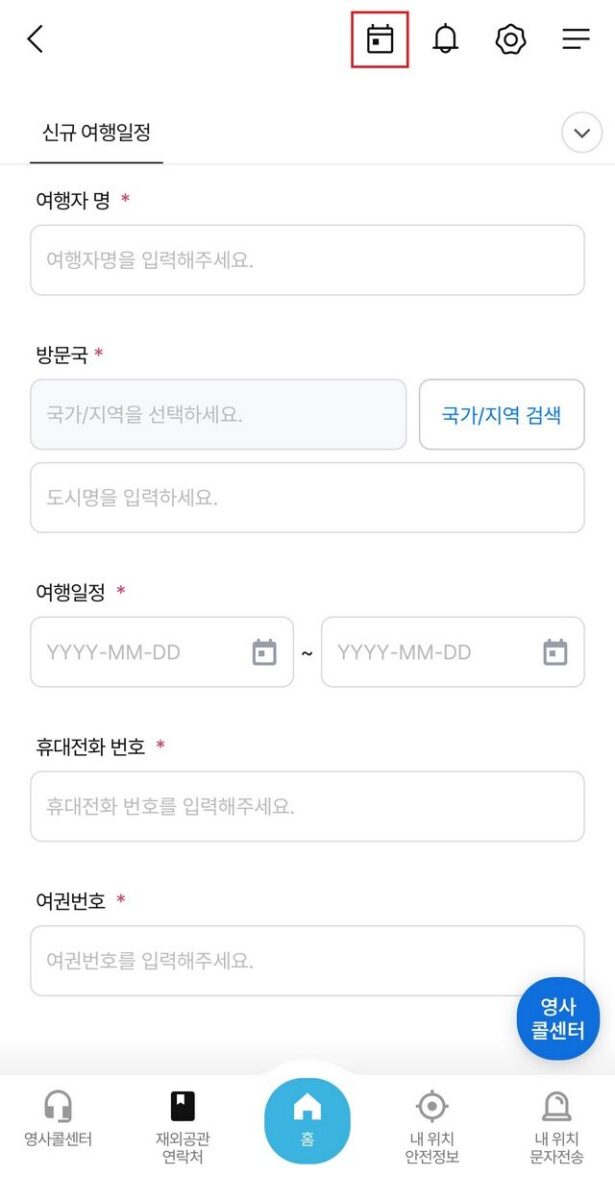
Task: Tap the floating 영사 콜센터 button
Action: [x=558, y=1018]
